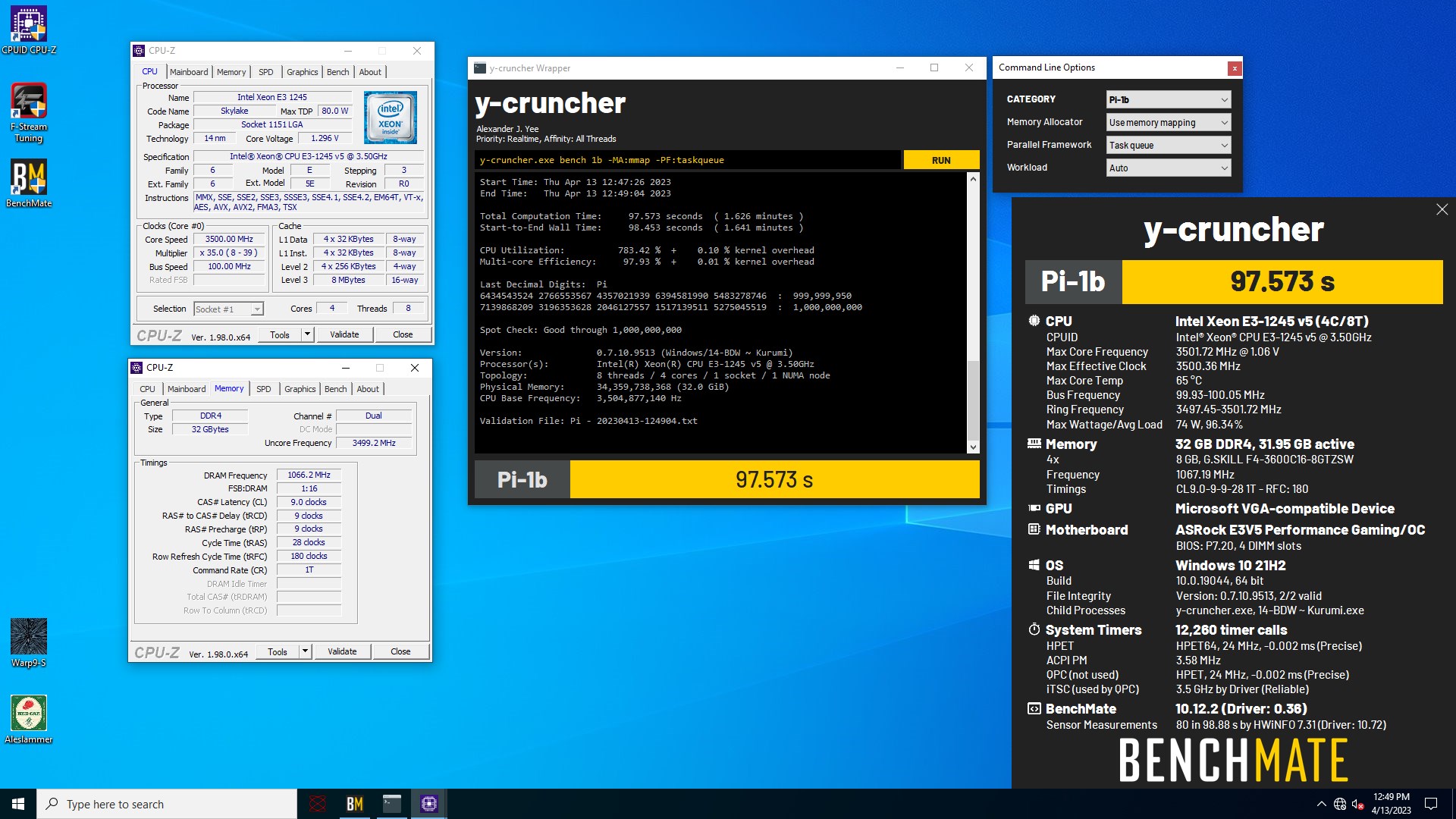1456x819 pixels.
Task: Click the y-cruncher Wrapper title icon
Action: click(479, 68)
